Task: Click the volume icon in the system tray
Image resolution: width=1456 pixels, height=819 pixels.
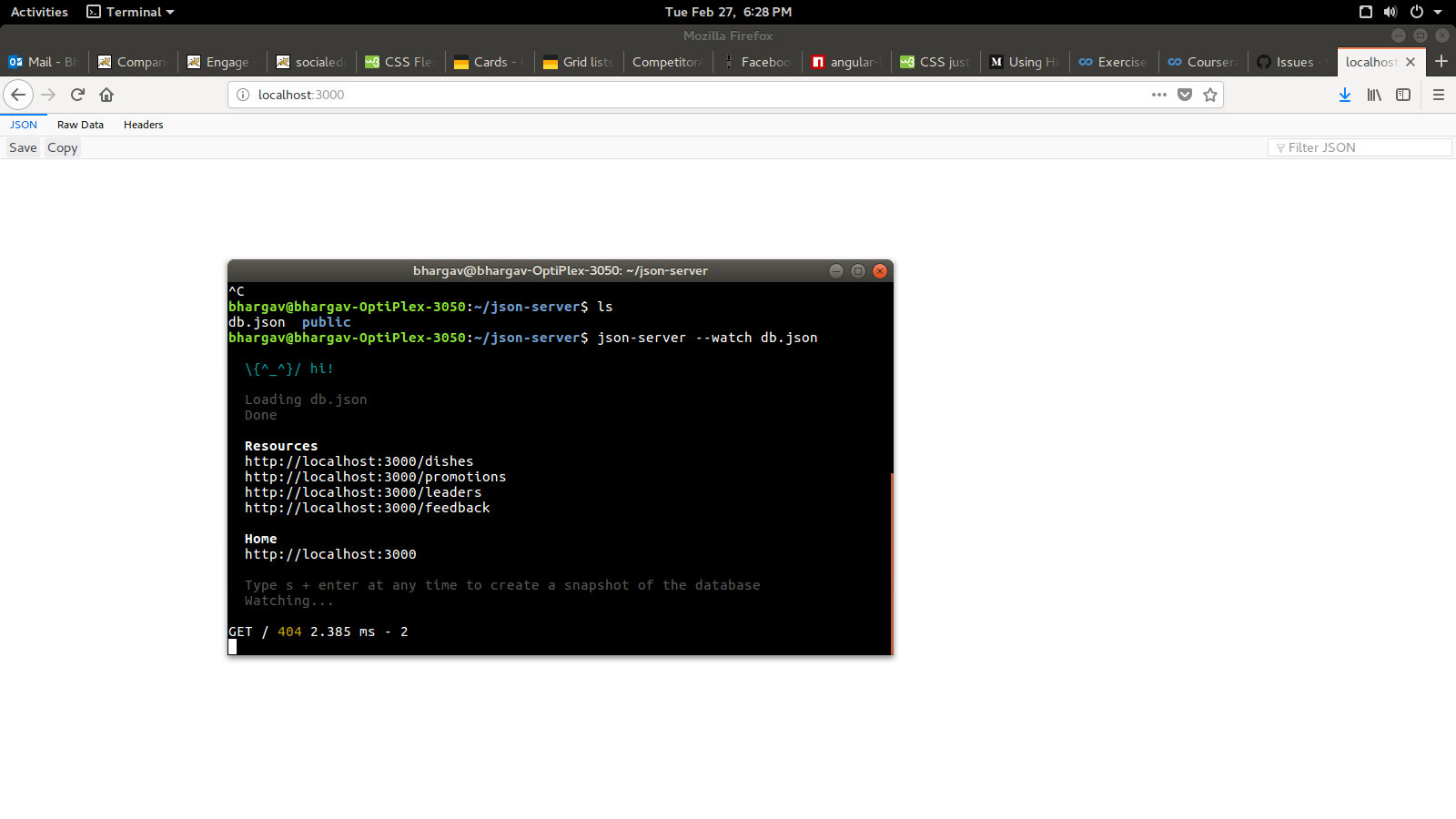Action: 1390,12
